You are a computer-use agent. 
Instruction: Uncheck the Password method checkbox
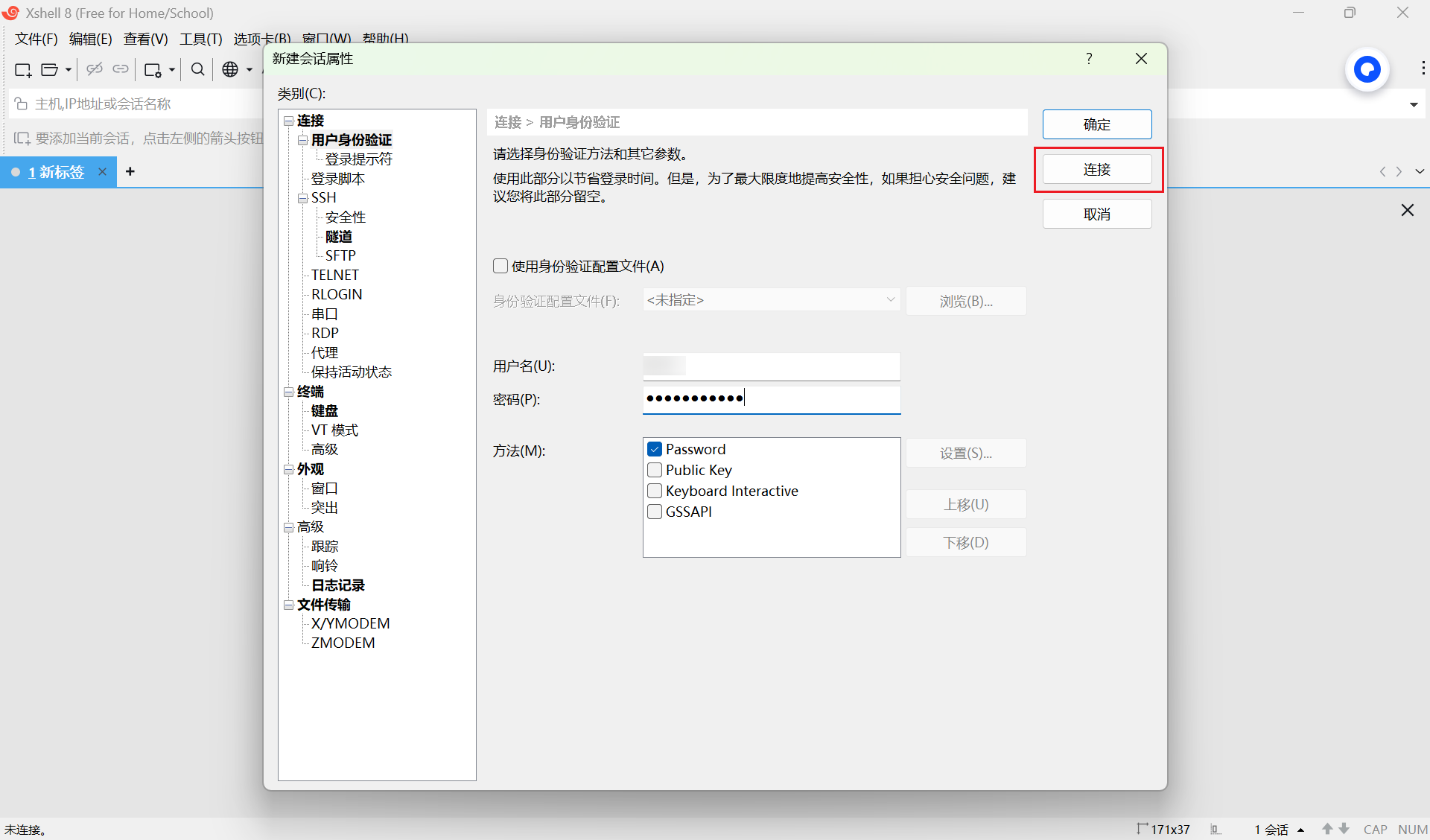(655, 449)
